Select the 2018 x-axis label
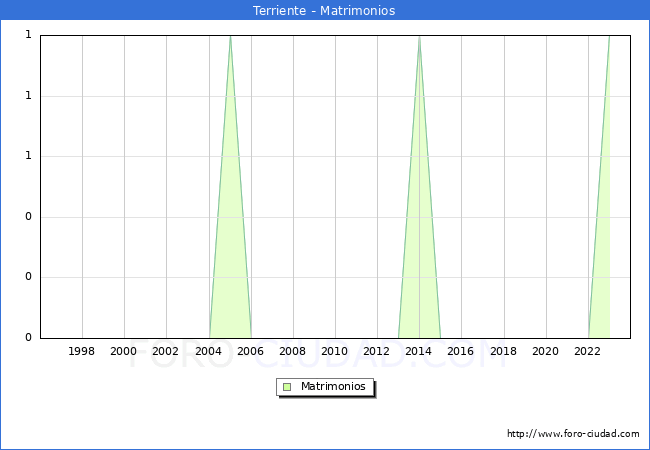The height and width of the screenshot is (450, 650). 503,351
